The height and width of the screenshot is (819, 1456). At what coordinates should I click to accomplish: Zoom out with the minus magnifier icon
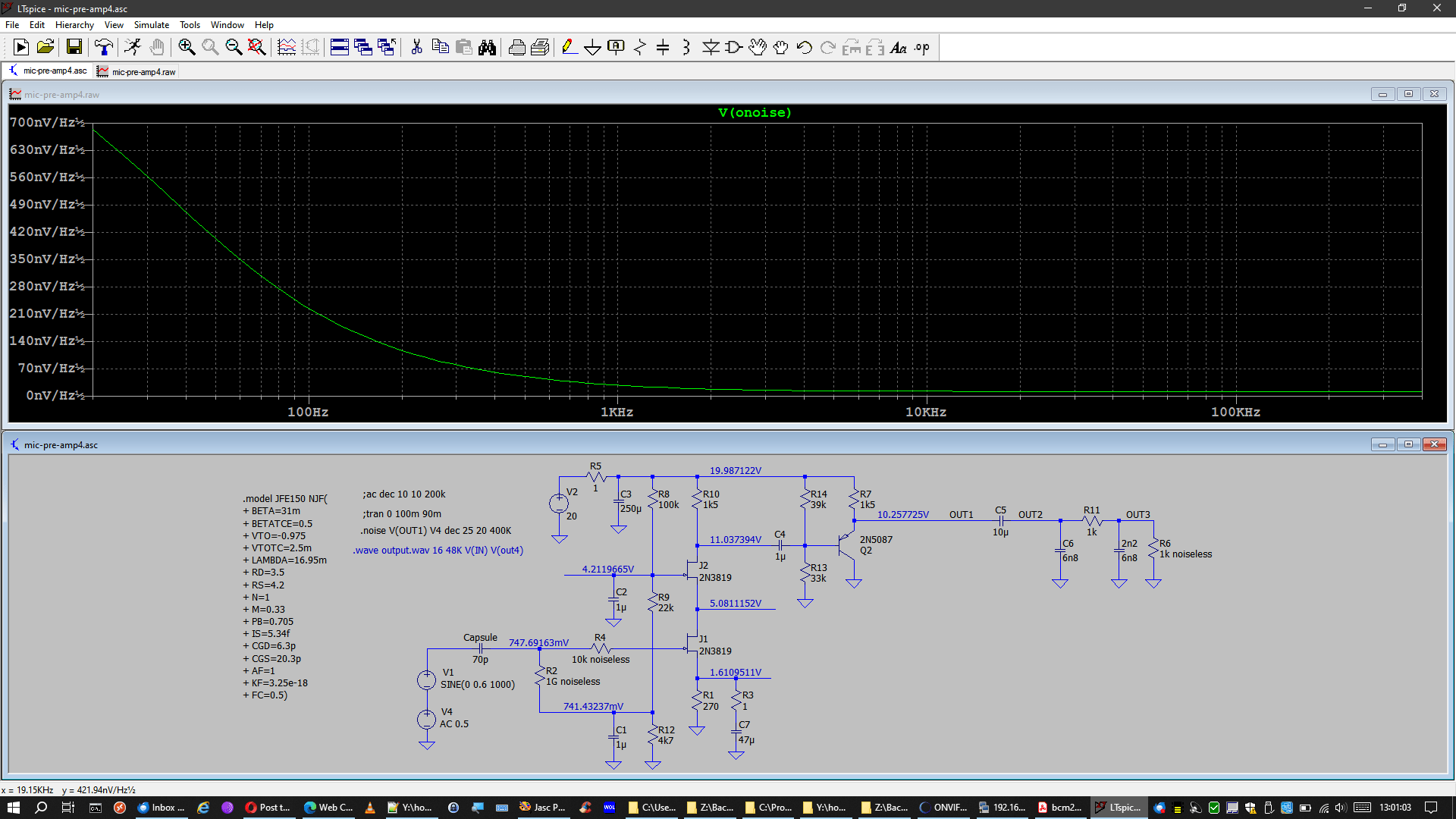tap(234, 47)
